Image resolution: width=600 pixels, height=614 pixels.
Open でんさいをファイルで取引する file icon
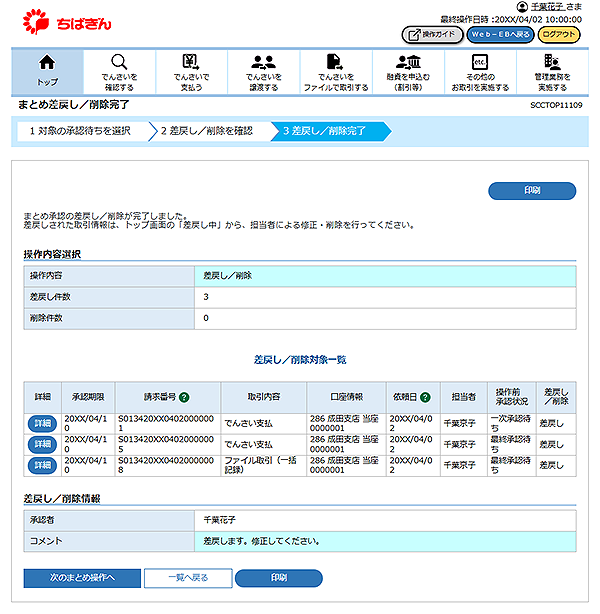pyautogui.click(x=335, y=62)
